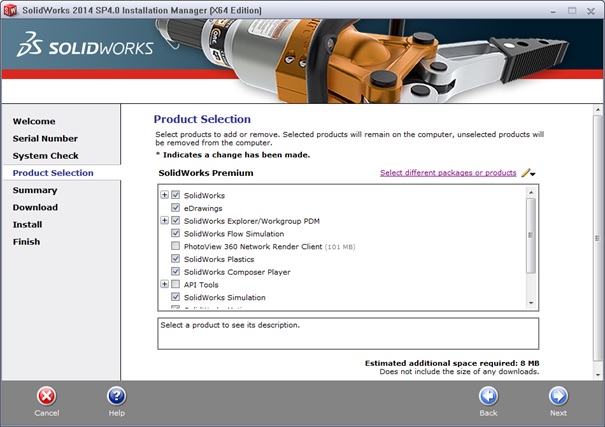Uncheck the eDrawings checkbox

176,208
